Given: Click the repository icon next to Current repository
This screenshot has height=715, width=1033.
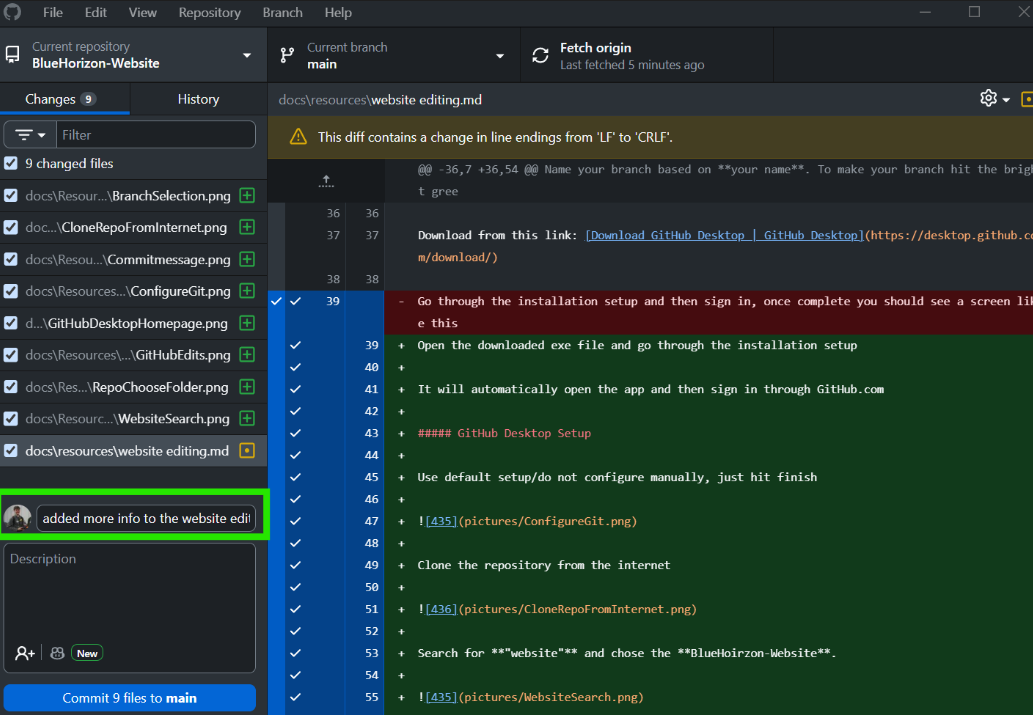Looking at the screenshot, I should 13,55.
